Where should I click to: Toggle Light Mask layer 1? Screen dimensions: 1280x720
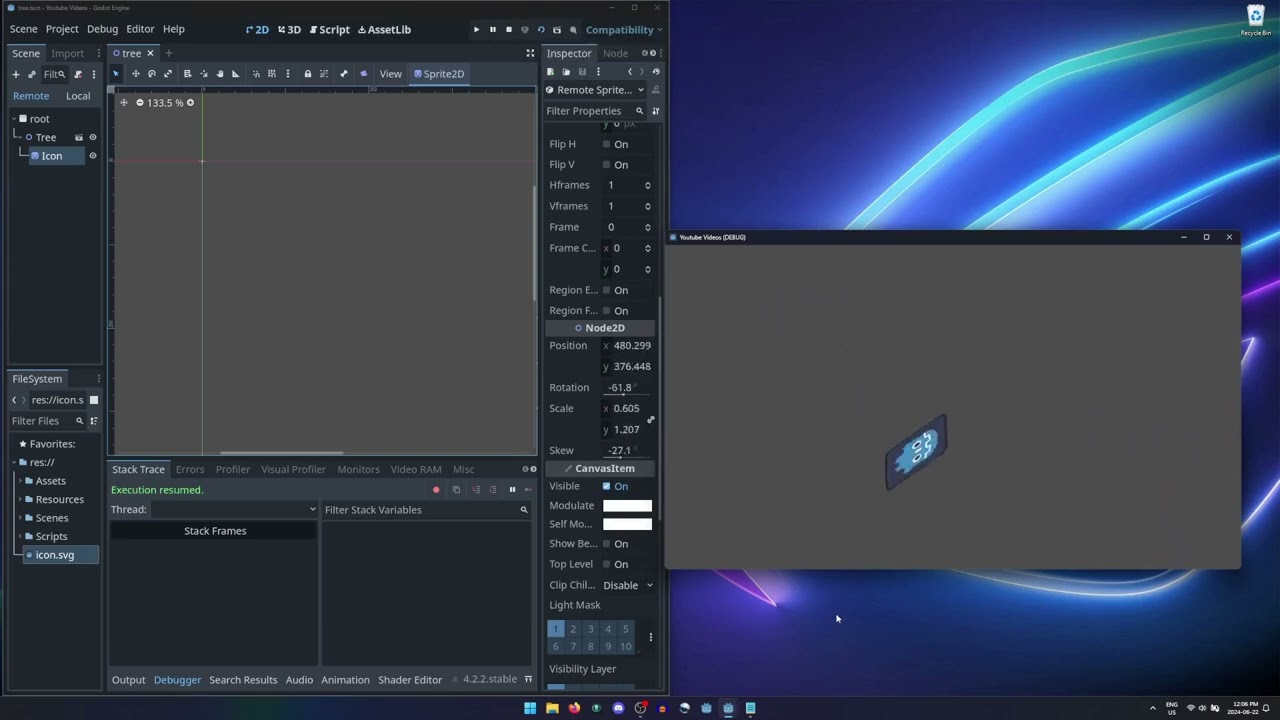556,629
